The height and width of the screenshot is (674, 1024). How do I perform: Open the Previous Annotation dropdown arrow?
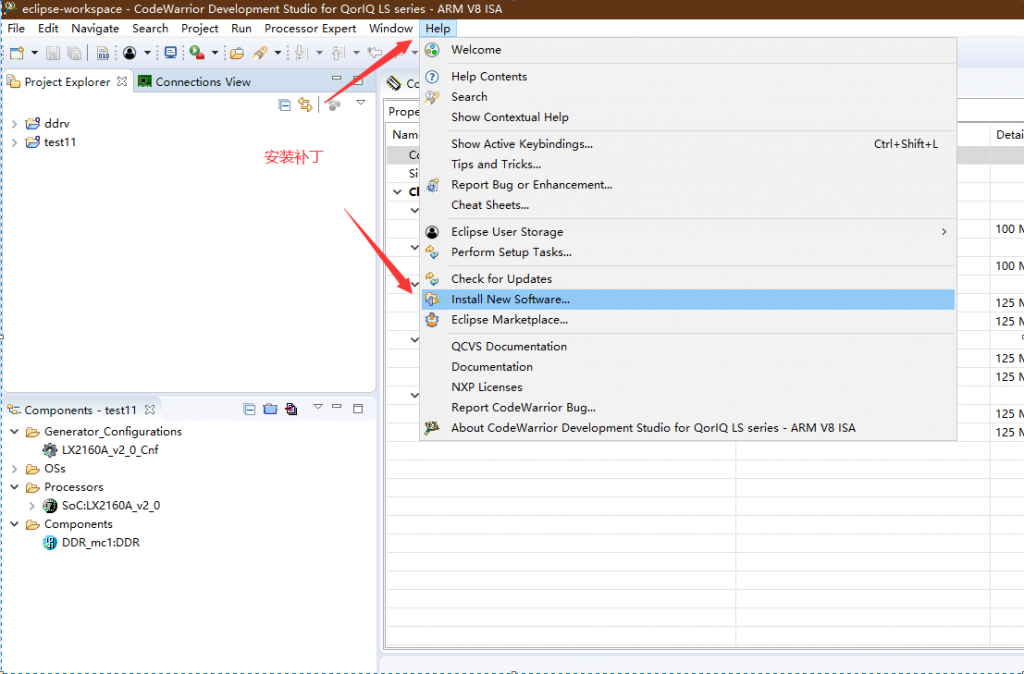356,53
